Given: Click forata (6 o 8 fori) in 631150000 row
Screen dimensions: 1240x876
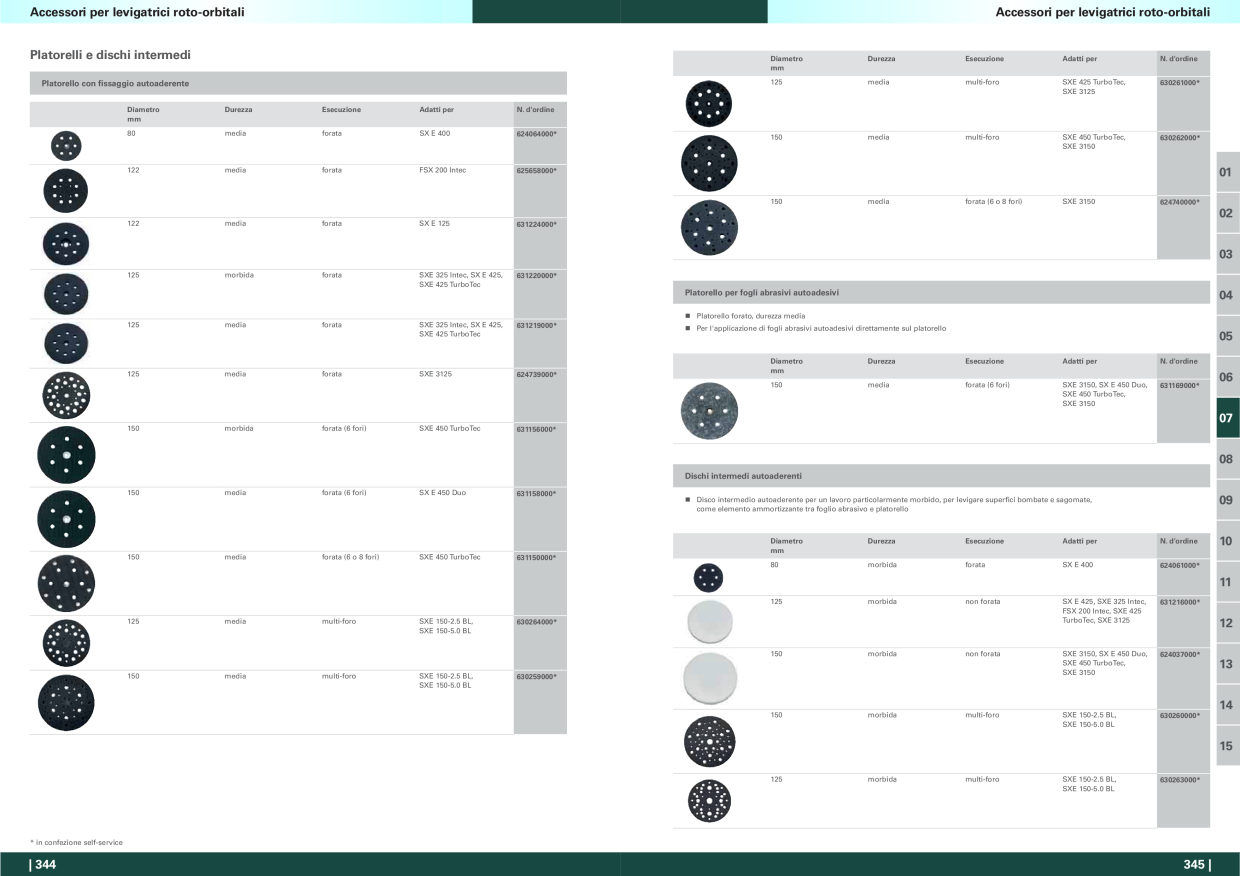Looking at the screenshot, I should click(x=350, y=557).
